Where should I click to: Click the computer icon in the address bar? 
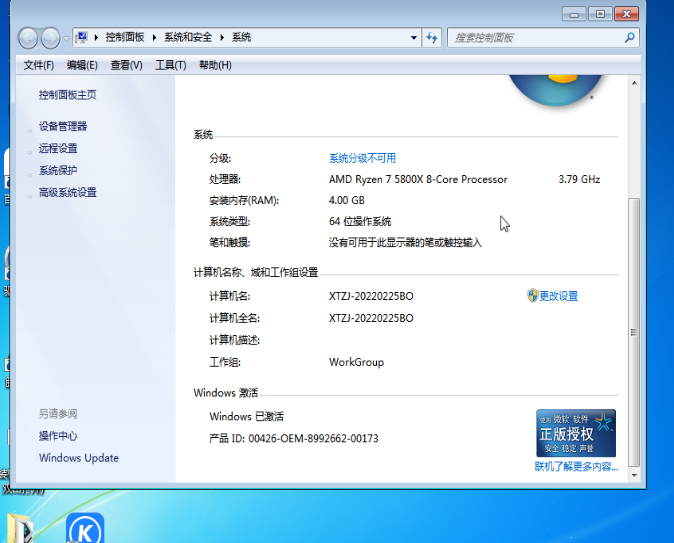pyautogui.click(x=83, y=38)
